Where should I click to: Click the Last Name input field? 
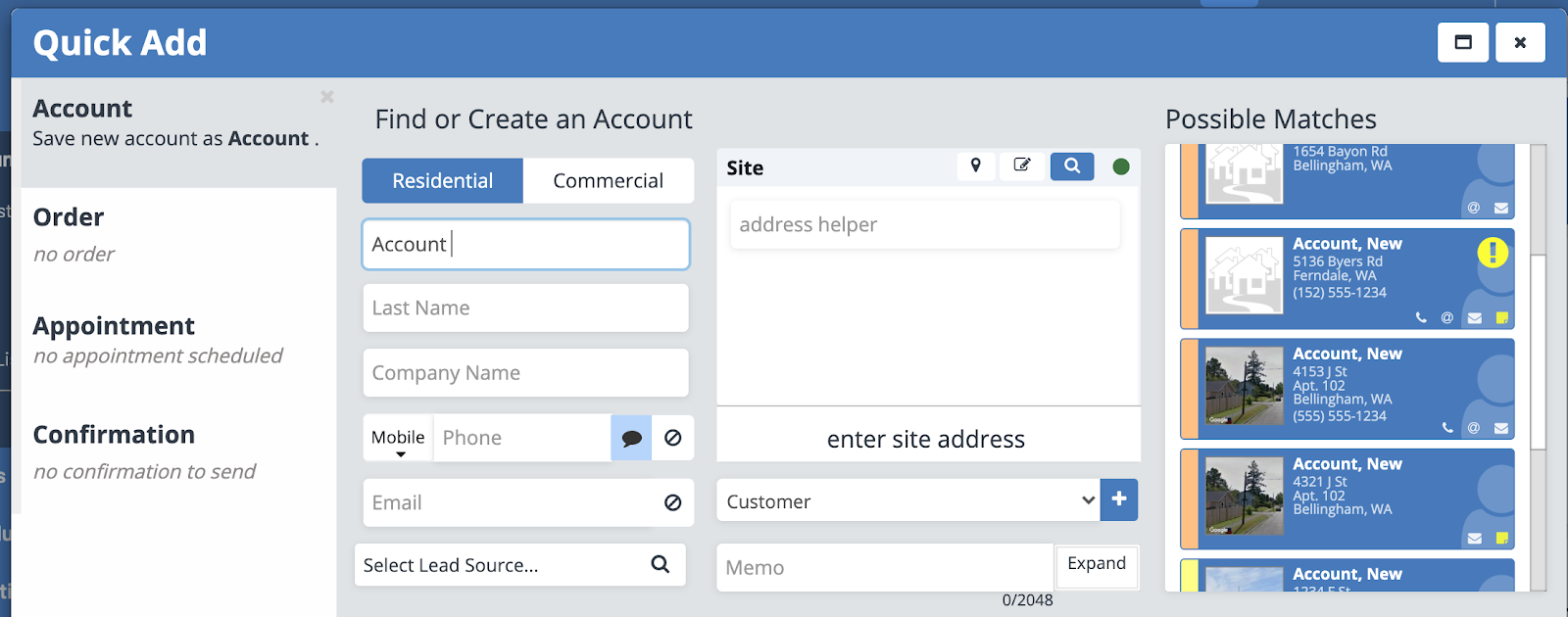(x=525, y=308)
